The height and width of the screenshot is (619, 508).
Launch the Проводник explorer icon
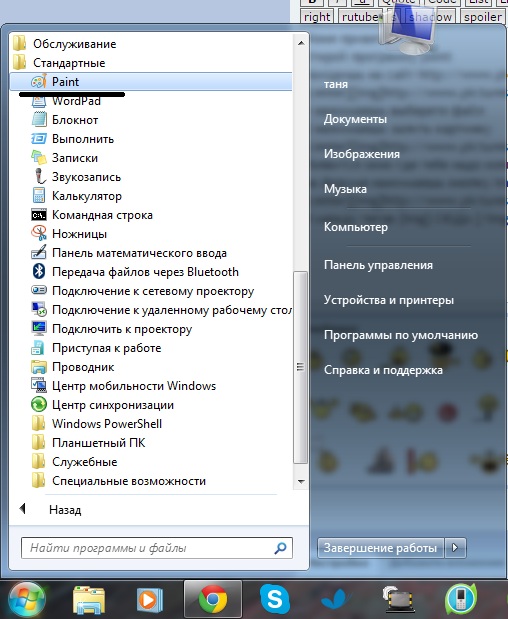[39, 367]
